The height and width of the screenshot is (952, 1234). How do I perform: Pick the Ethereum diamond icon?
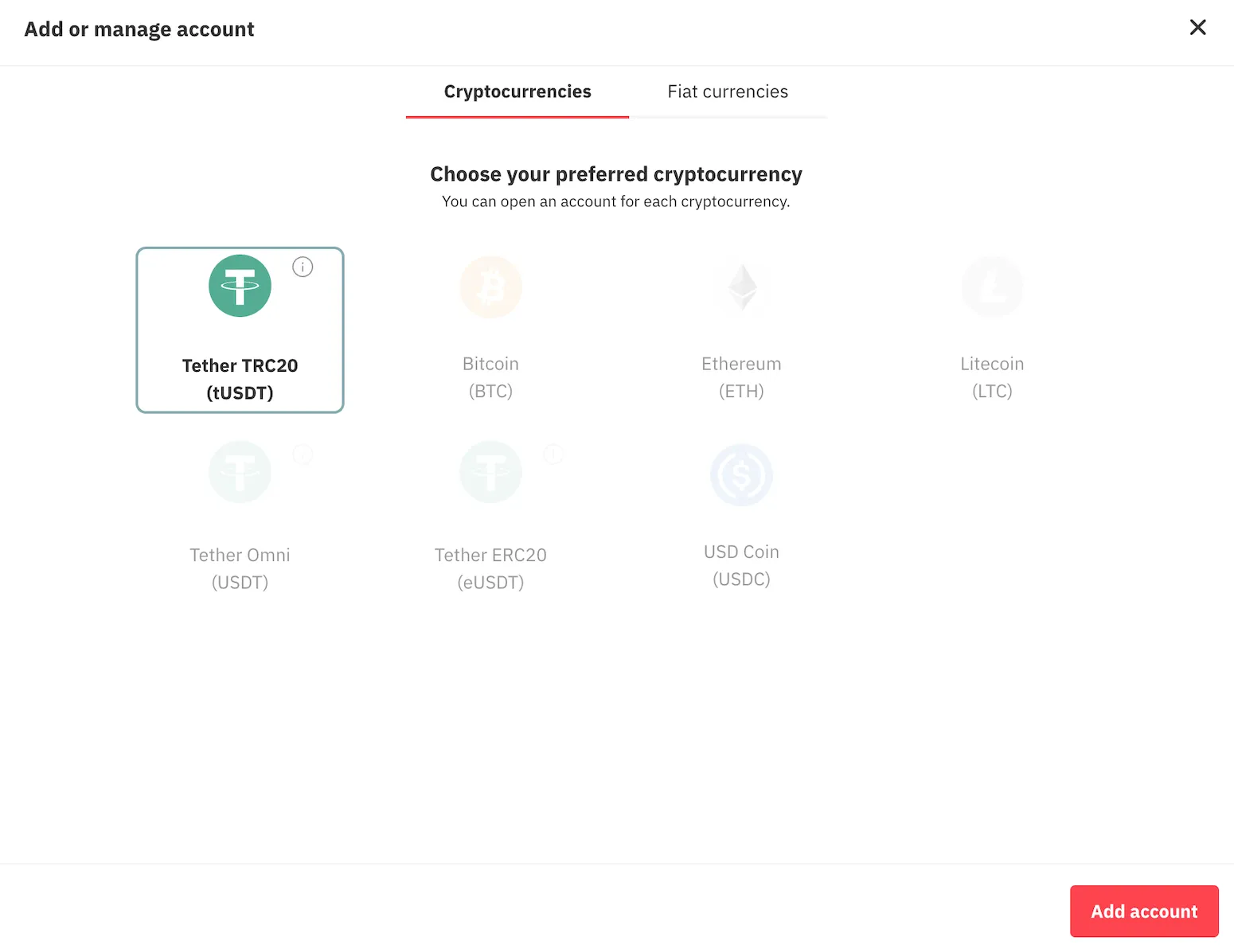742,287
